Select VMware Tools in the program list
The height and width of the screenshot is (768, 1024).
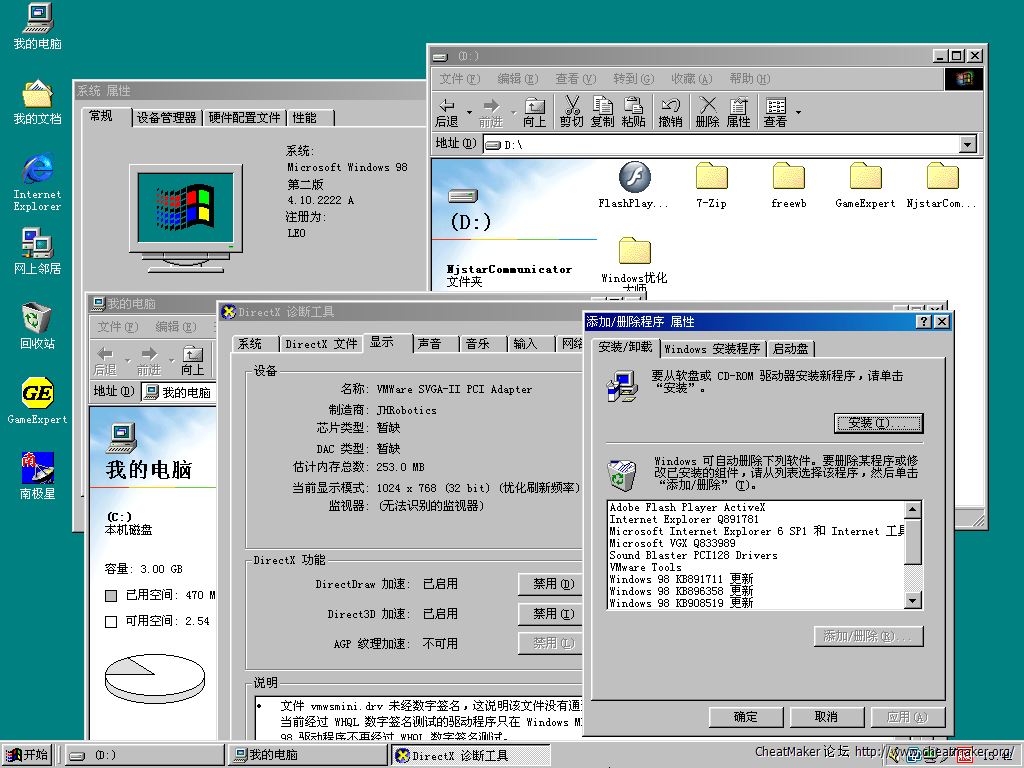tap(645, 567)
